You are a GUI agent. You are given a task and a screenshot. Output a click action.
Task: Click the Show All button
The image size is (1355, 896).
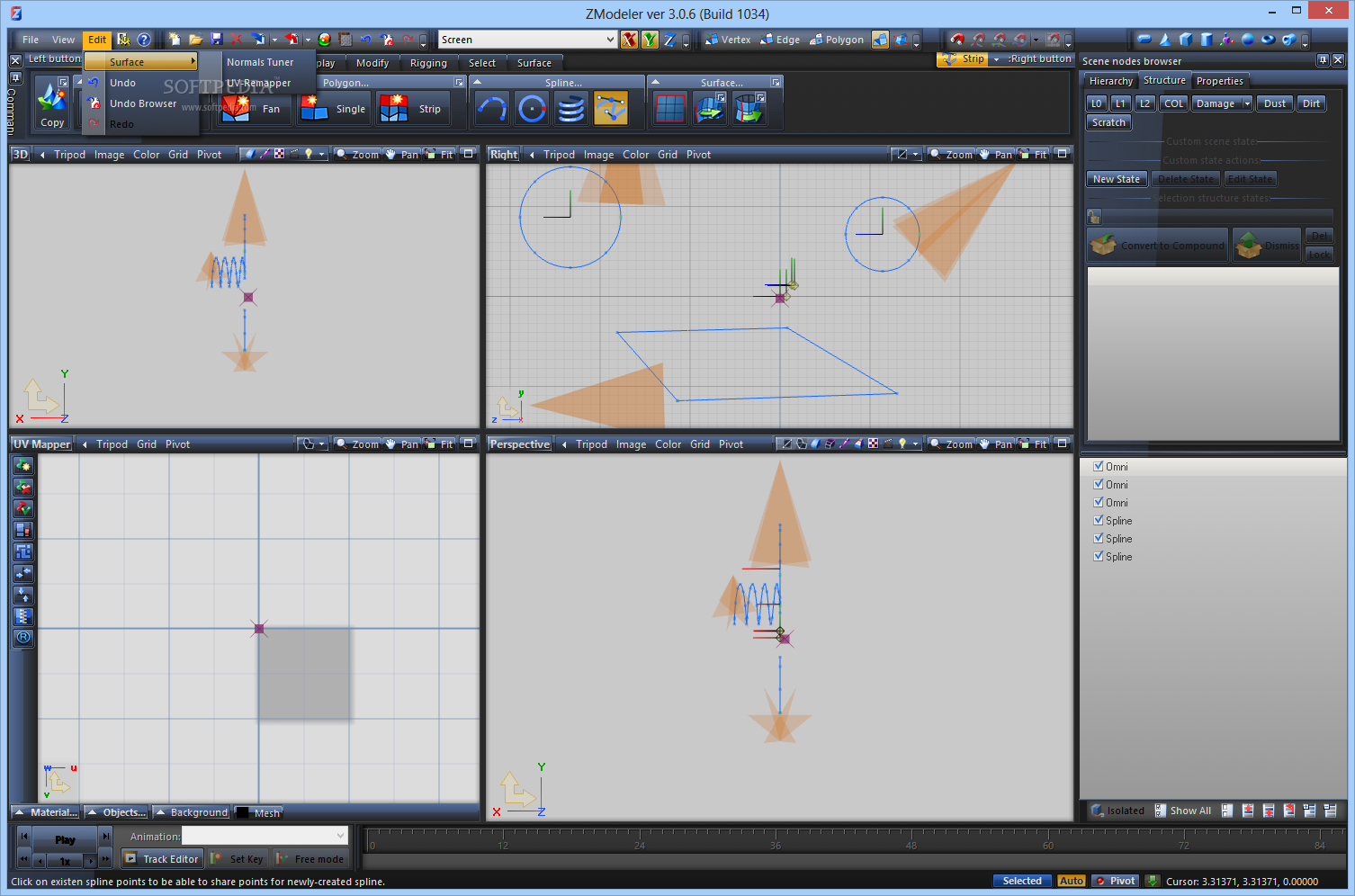(1183, 811)
